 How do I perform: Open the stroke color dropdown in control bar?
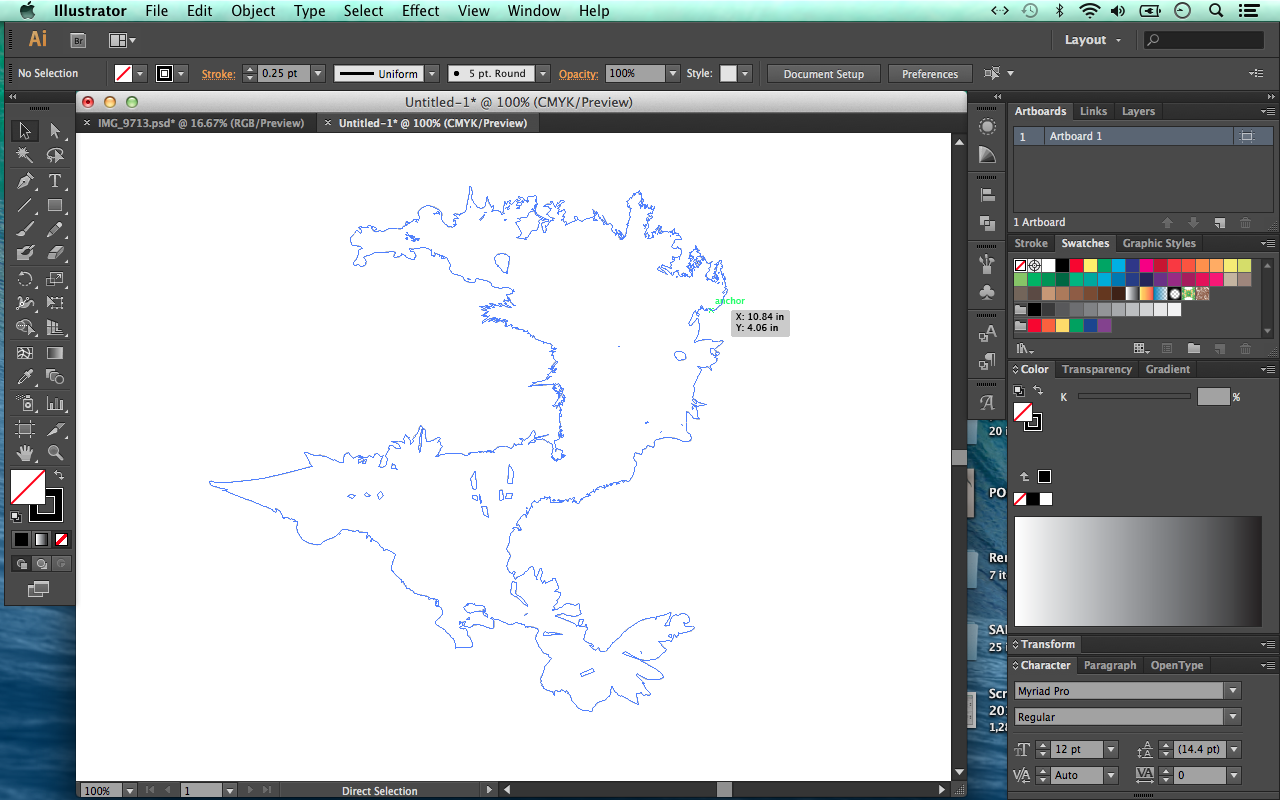point(182,74)
